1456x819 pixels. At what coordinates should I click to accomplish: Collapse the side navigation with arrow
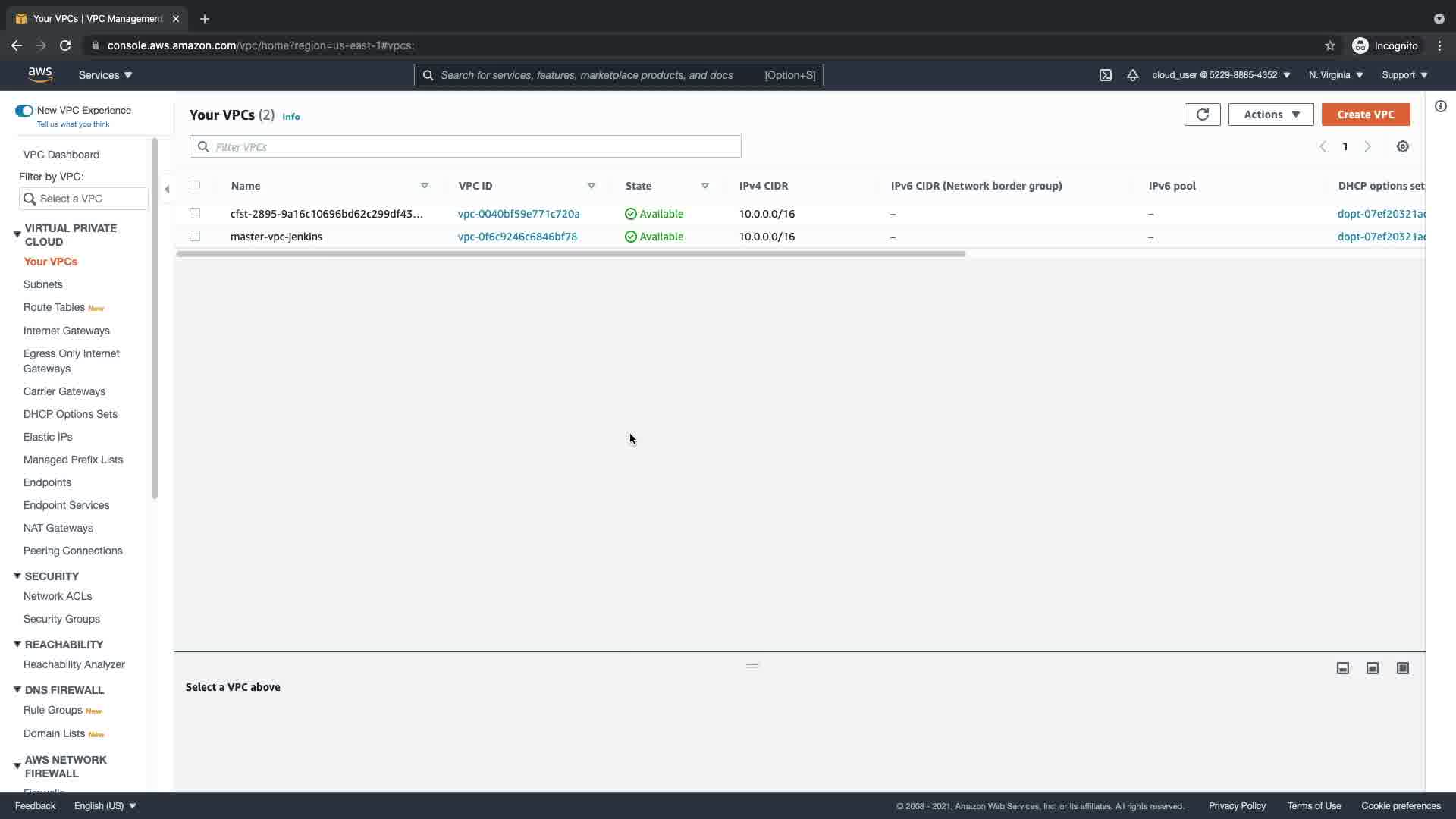coord(167,189)
